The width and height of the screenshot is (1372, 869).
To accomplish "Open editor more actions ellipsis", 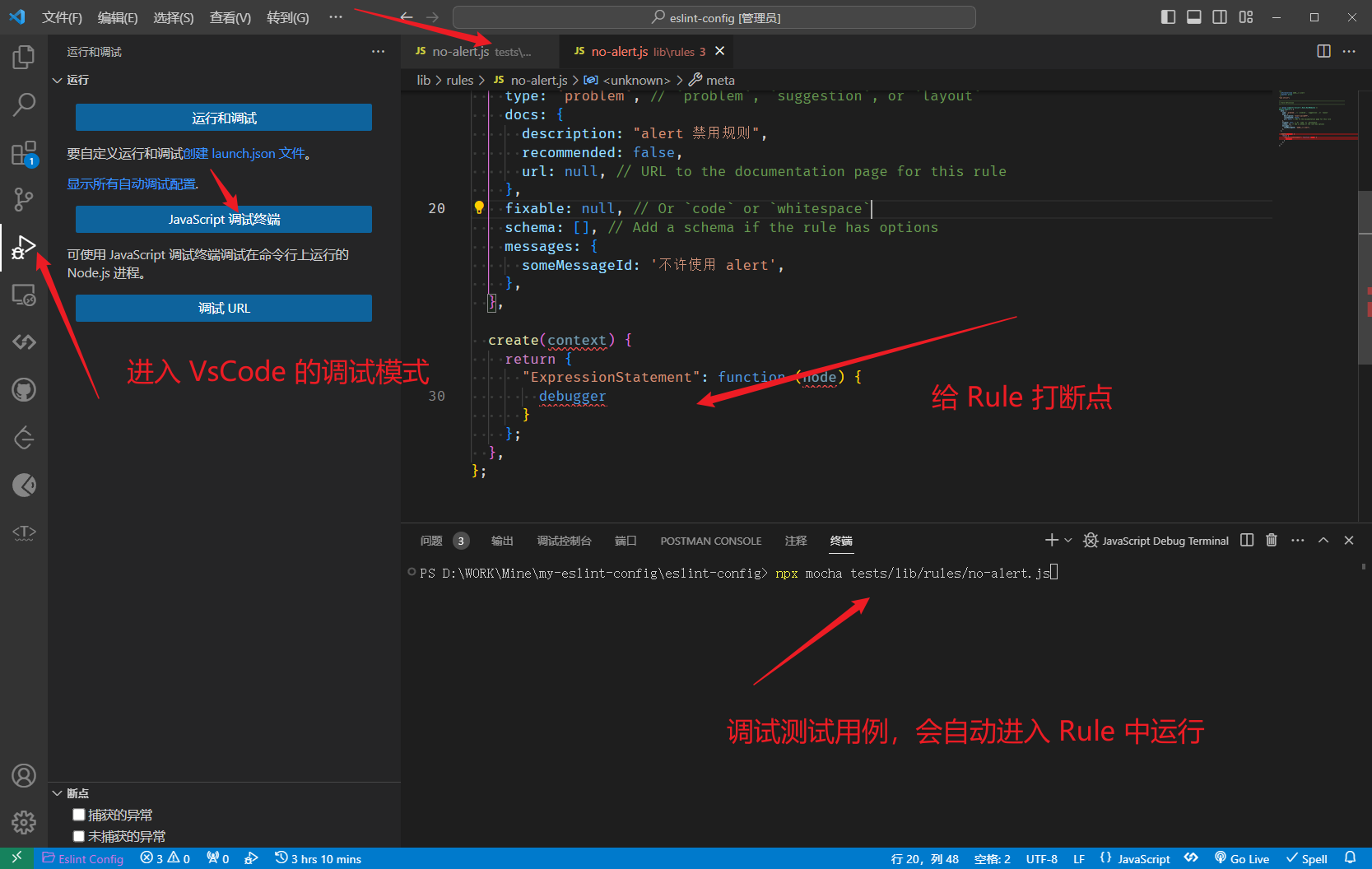I will click(x=1349, y=51).
